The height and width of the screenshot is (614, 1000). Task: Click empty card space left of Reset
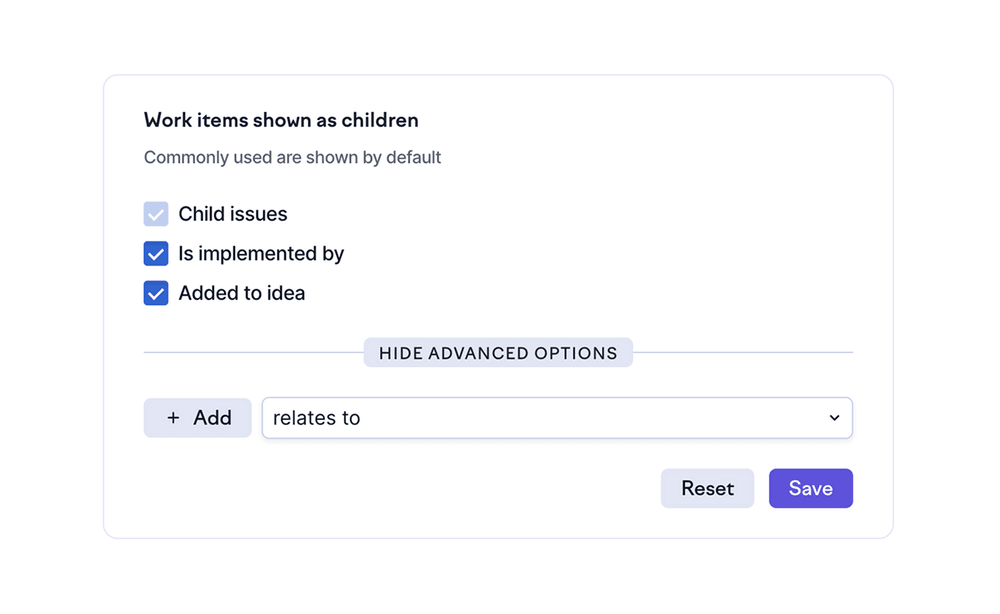click(x=400, y=488)
